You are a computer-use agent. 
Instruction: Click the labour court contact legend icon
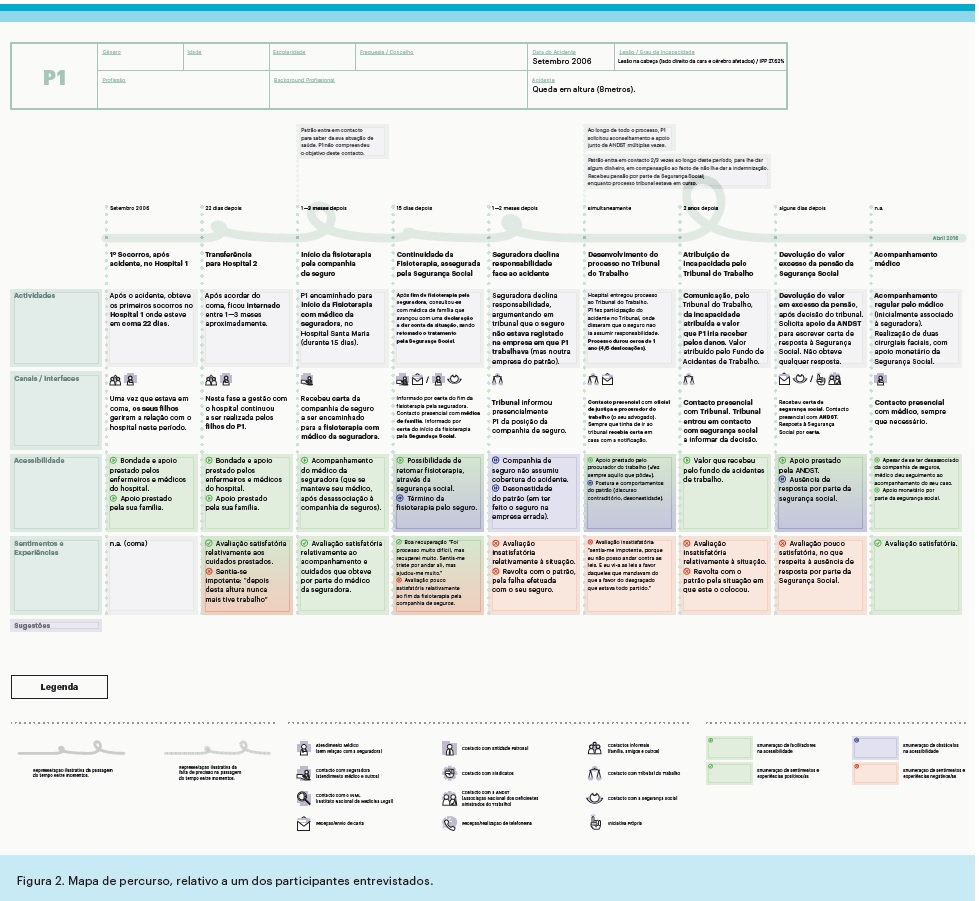click(x=594, y=773)
